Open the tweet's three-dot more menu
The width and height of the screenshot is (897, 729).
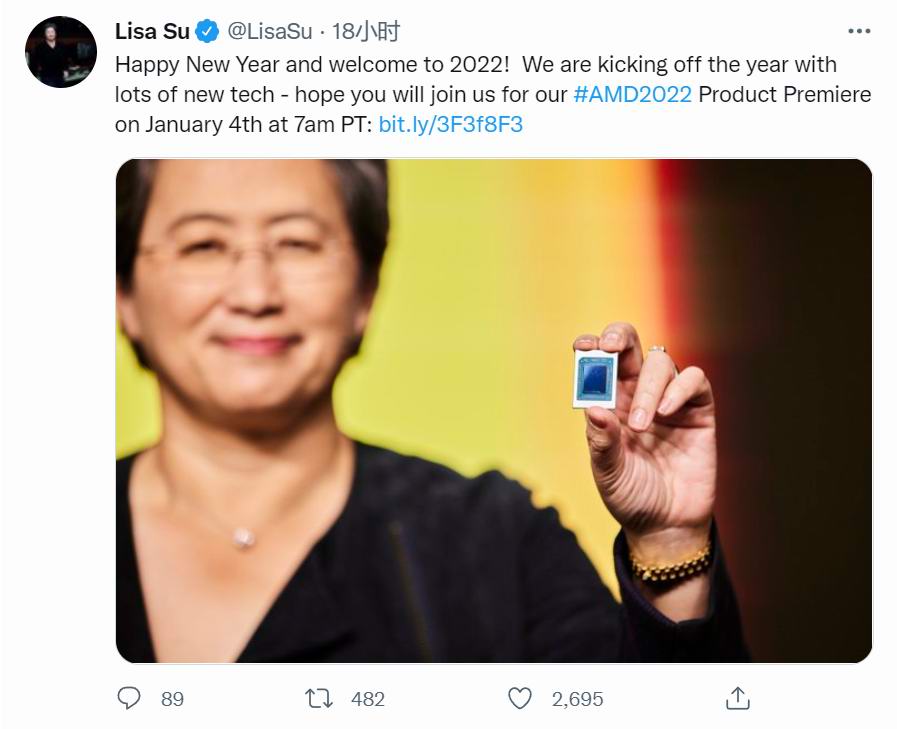click(858, 31)
